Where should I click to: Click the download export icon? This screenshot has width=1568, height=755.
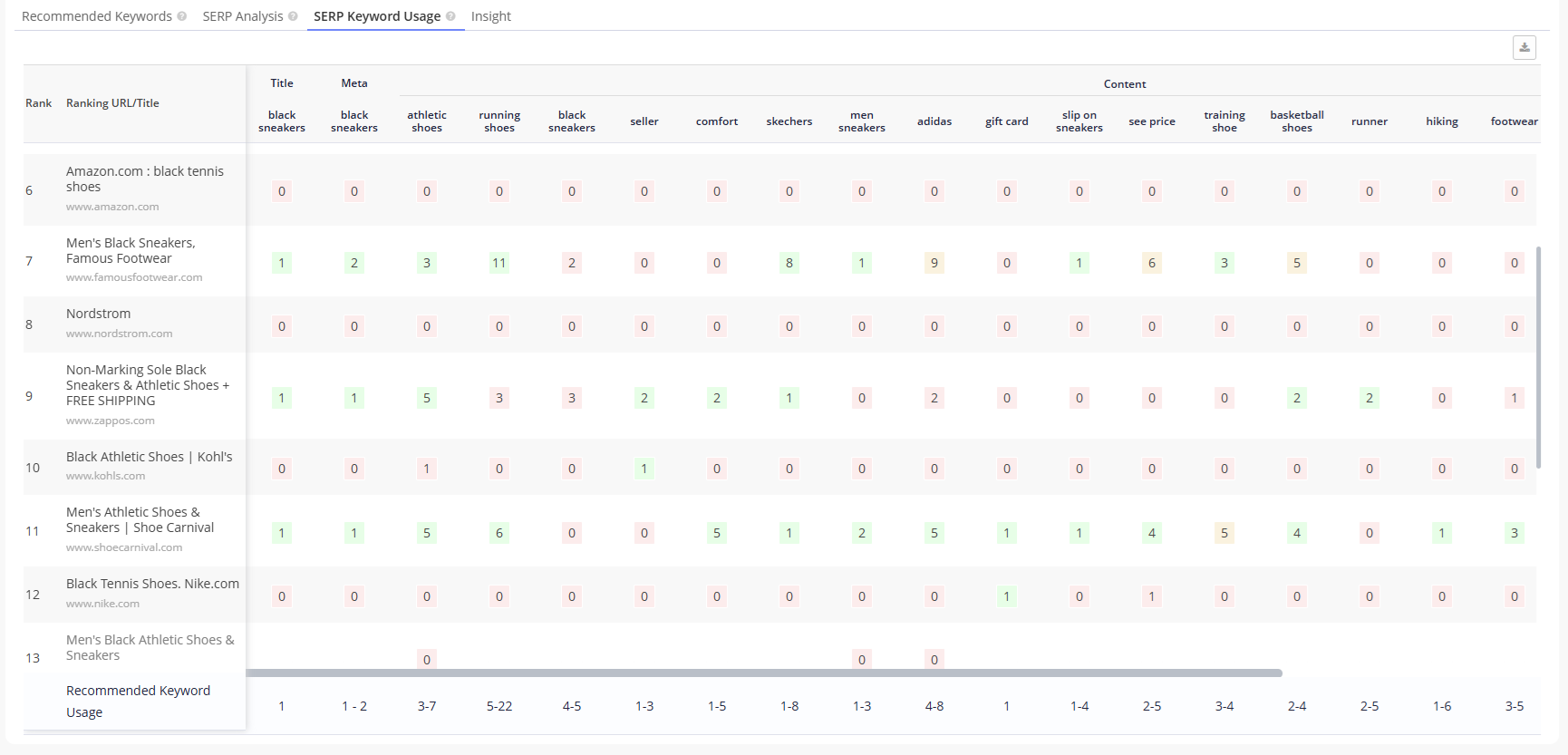[x=1524, y=47]
